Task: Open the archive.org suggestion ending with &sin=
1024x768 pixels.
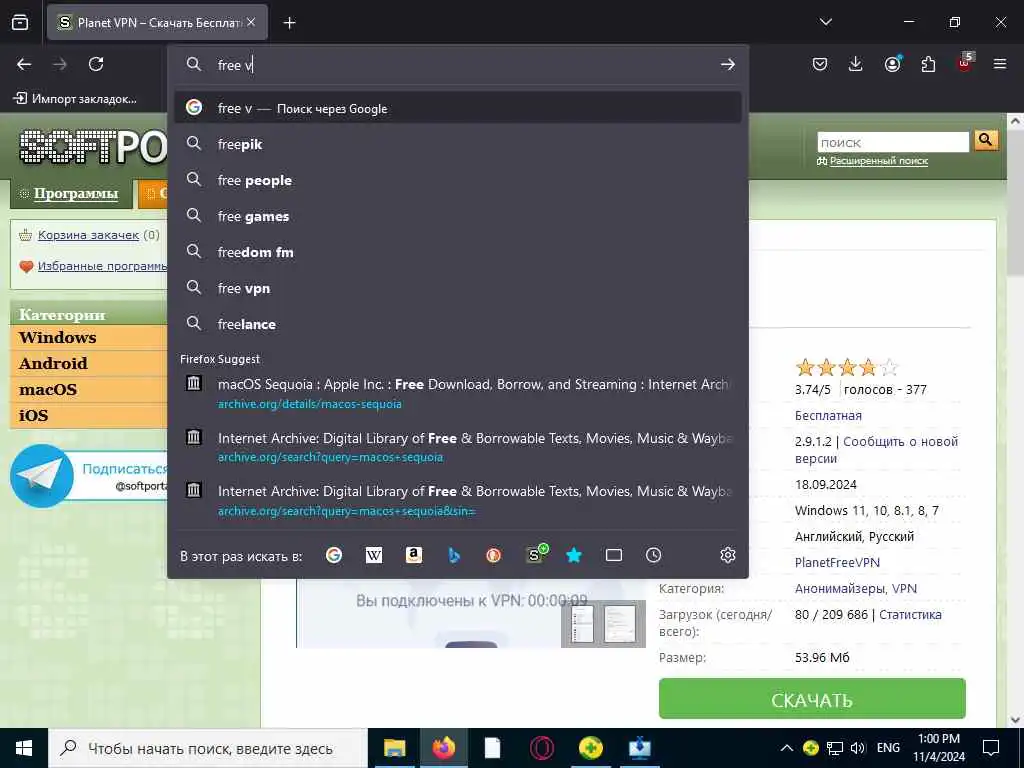Action: [458, 500]
